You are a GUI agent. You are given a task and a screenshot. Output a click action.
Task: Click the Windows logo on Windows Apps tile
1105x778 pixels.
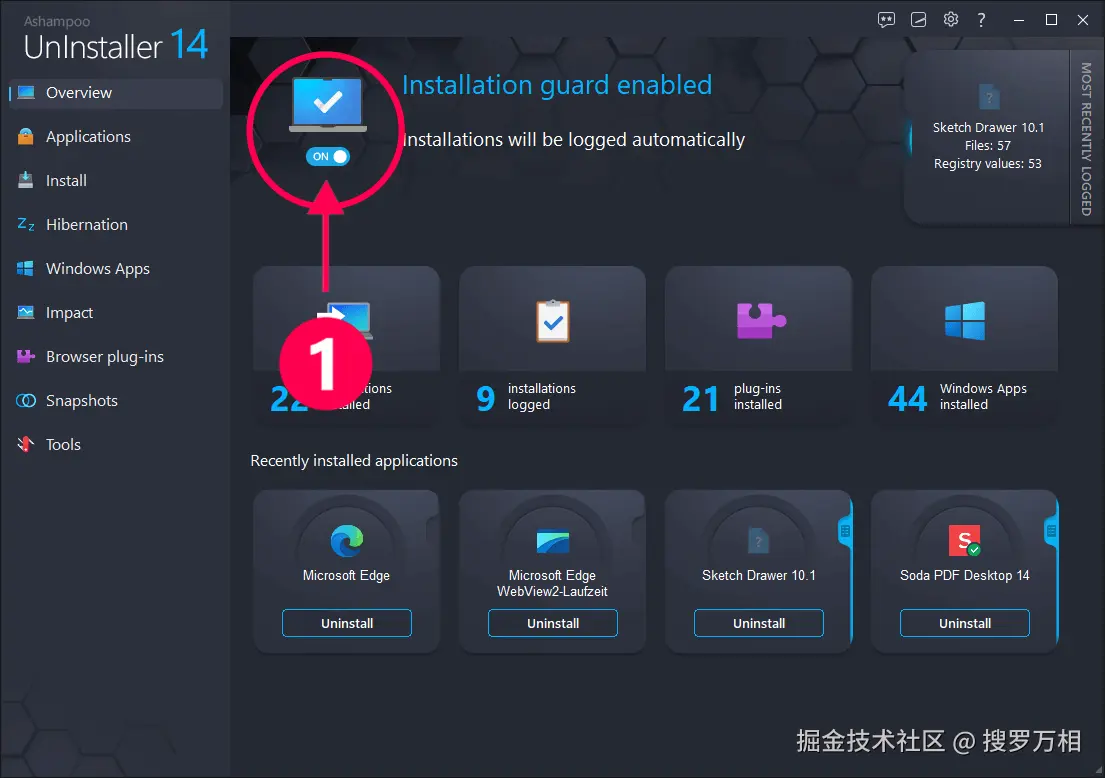click(x=965, y=321)
